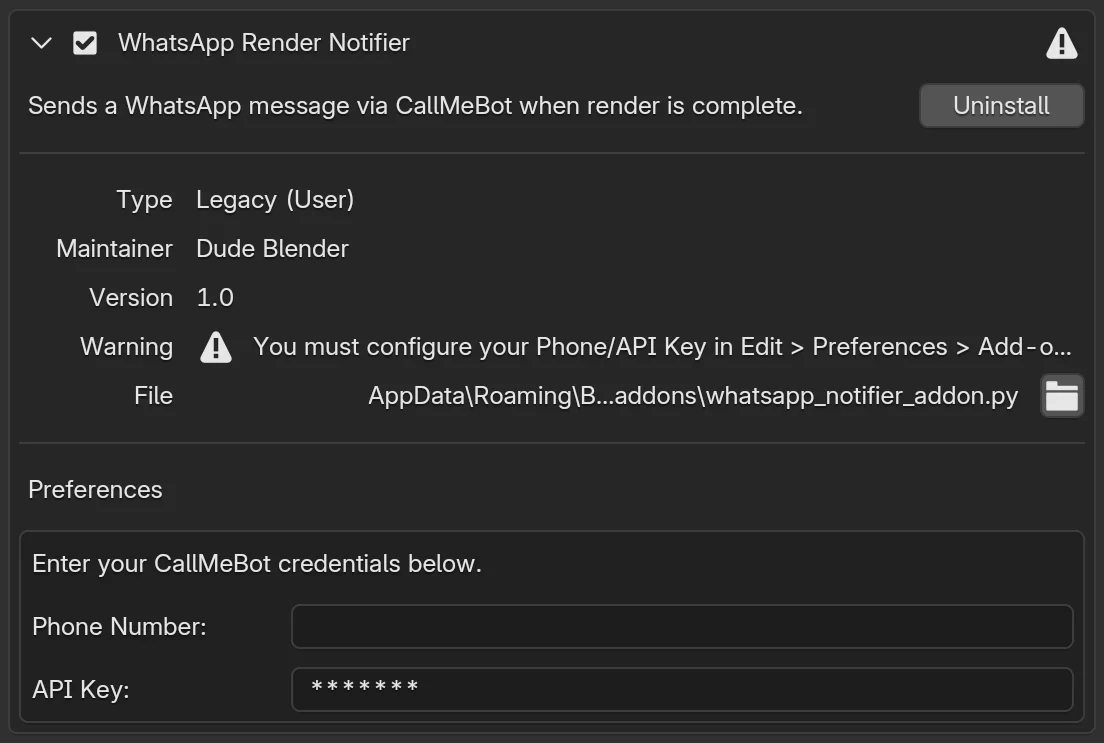Click the Phone/API Key configuration warning text
Image resolution: width=1104 pixels, height=743 pixels.
click(x=661, y=347)
